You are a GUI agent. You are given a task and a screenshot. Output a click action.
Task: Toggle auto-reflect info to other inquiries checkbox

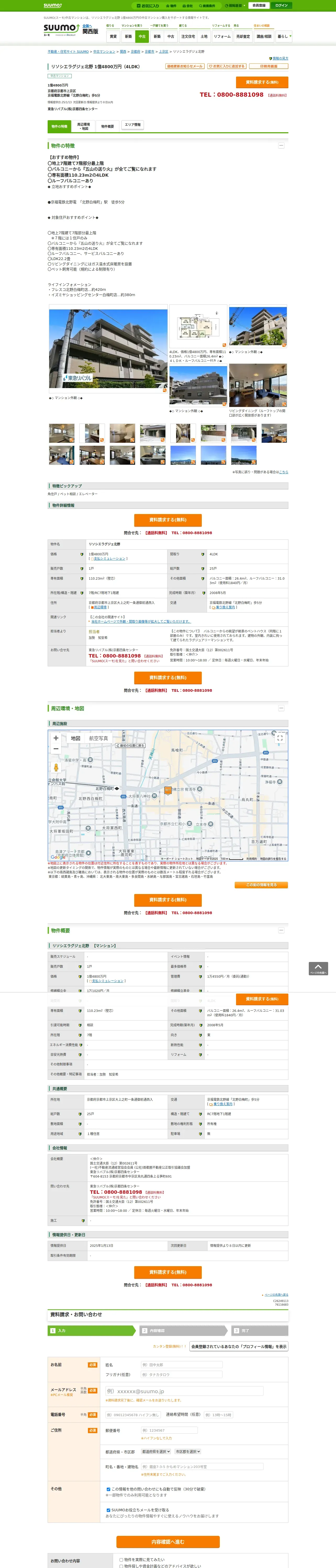[109, 1490]
